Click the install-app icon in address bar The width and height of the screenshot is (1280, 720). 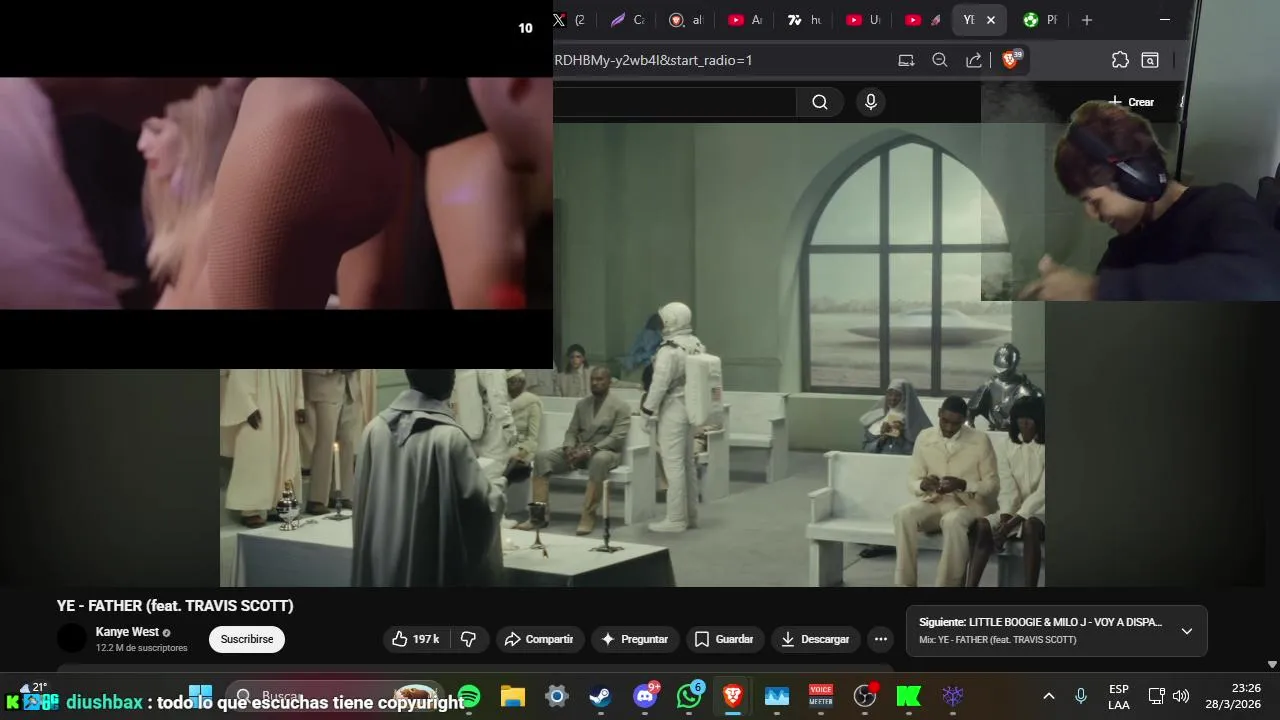[x=906, y=60]
